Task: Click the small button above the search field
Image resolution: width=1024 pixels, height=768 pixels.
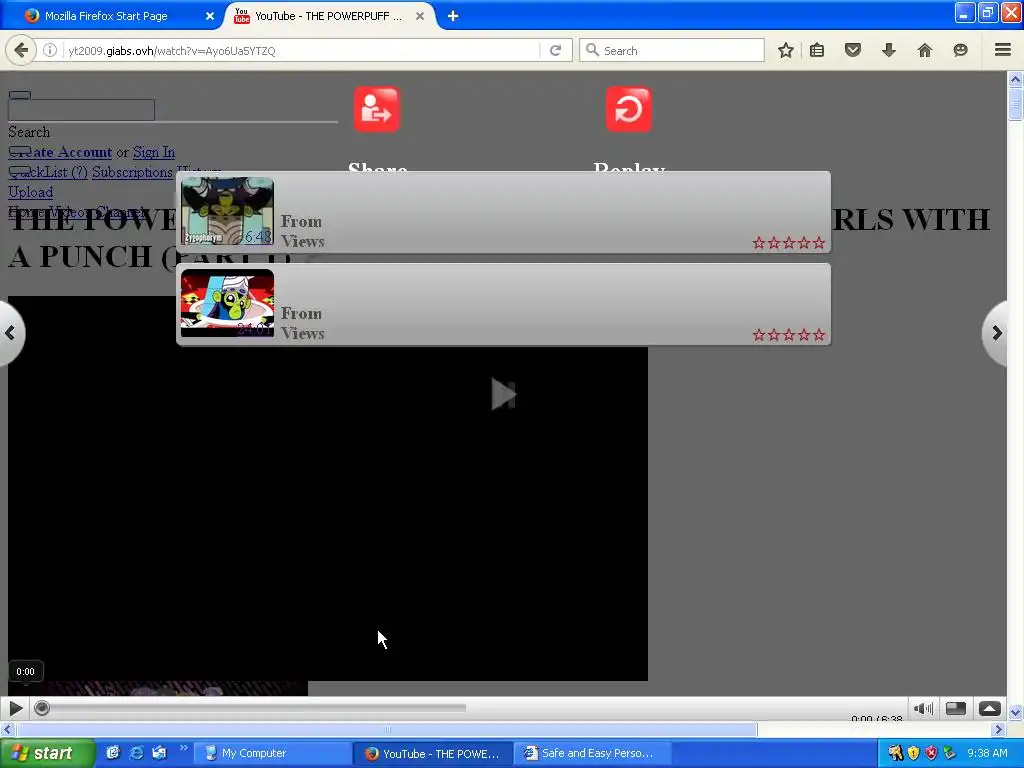Action: 20,95
